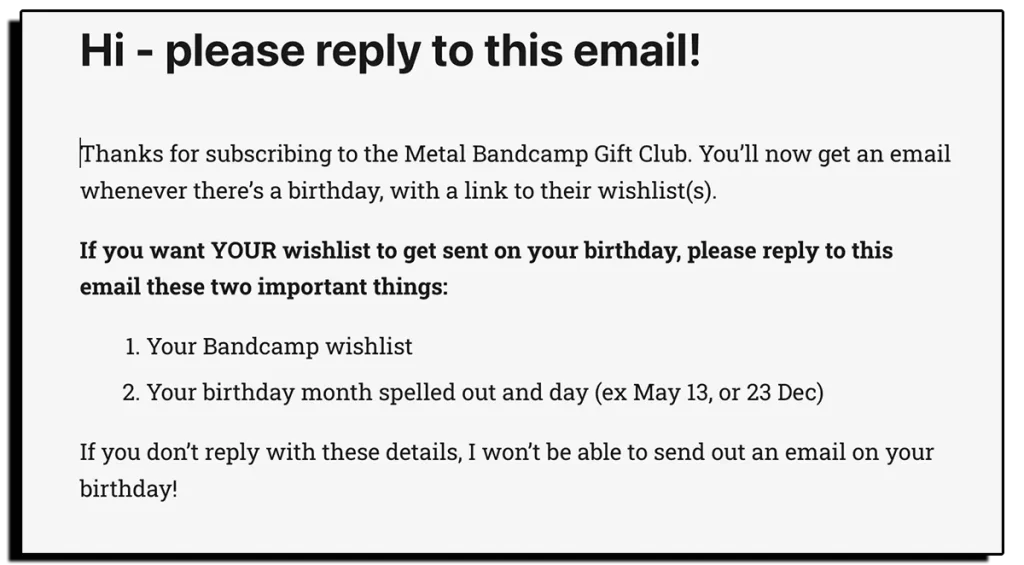Click the heading "Hi - please reply to this email!"
The height and width of the screenshot is (565, 1024).
point(390,52)
